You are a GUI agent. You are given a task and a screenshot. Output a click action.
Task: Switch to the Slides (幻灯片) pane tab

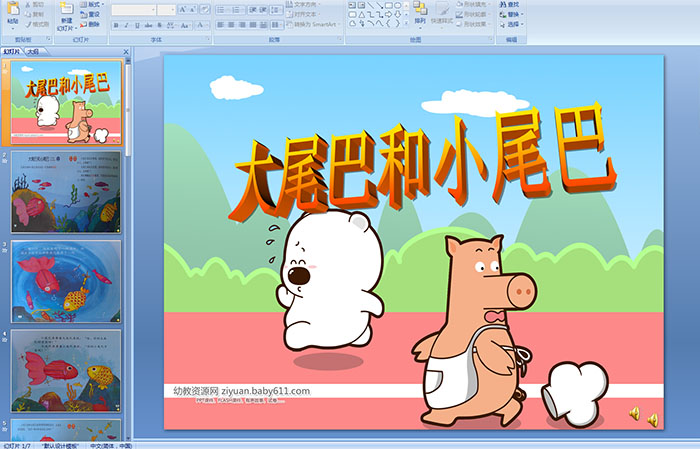[12, 52]
